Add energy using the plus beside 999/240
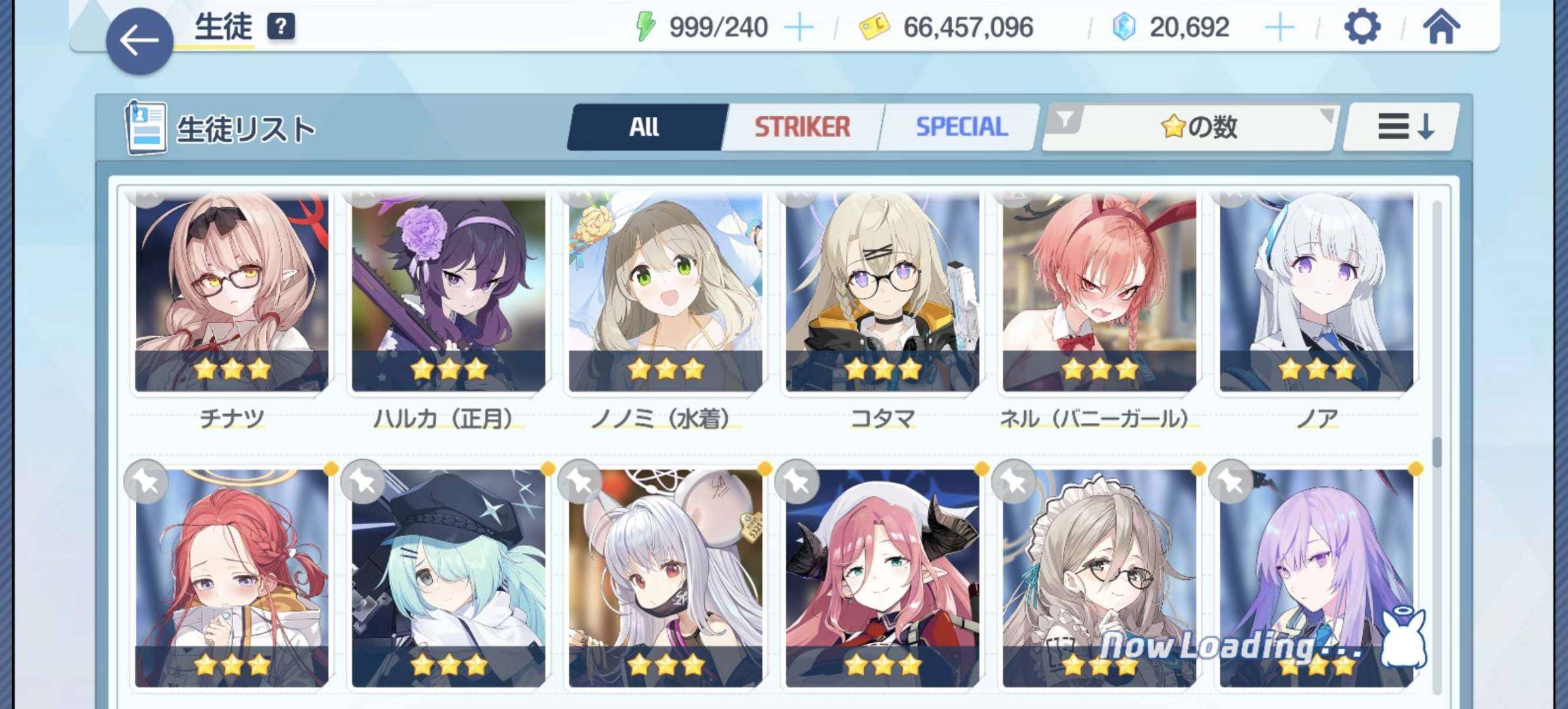This screenshot has height=709, width=1568. [x=799, y=28]
